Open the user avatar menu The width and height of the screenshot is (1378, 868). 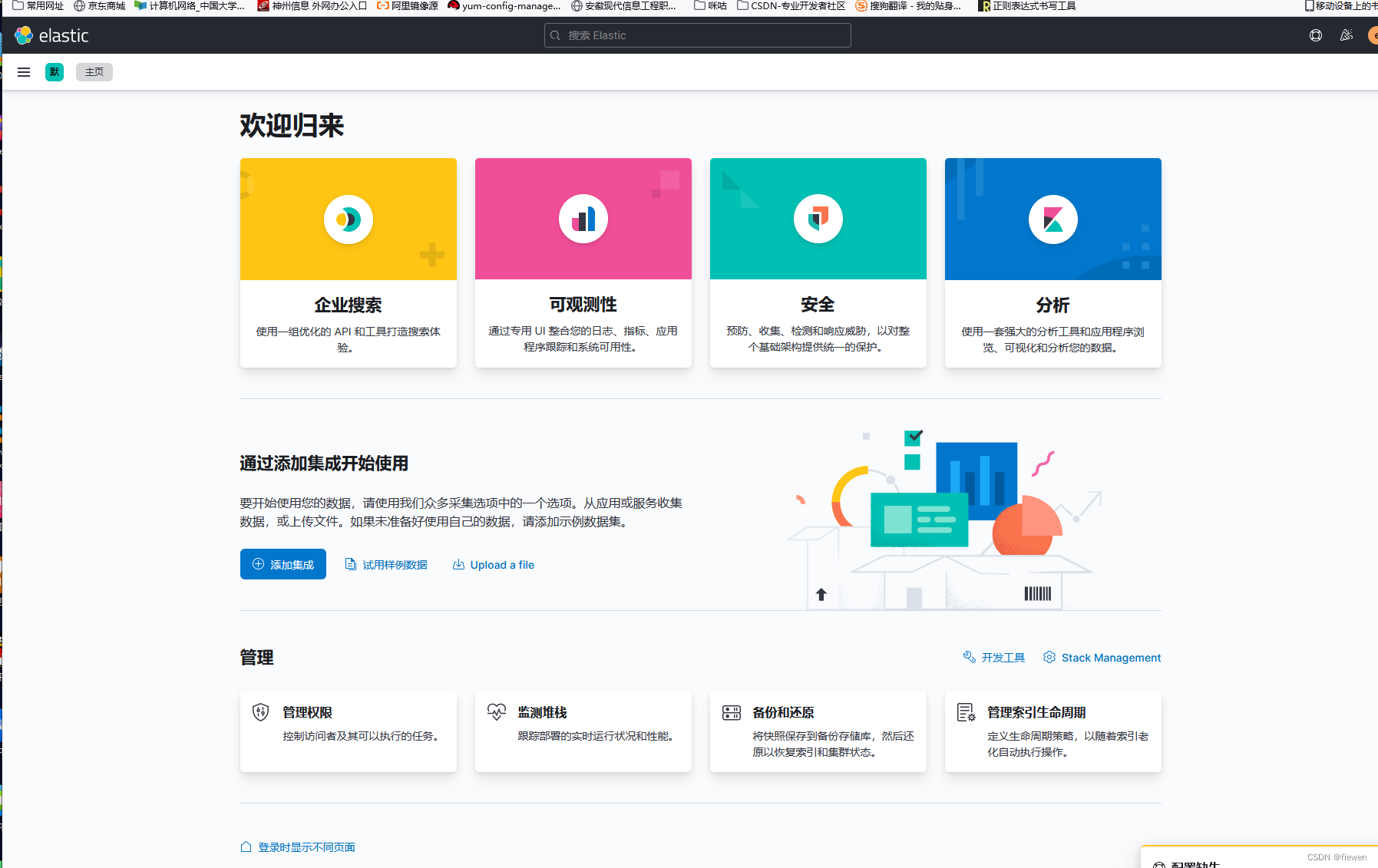[1373, 35]
